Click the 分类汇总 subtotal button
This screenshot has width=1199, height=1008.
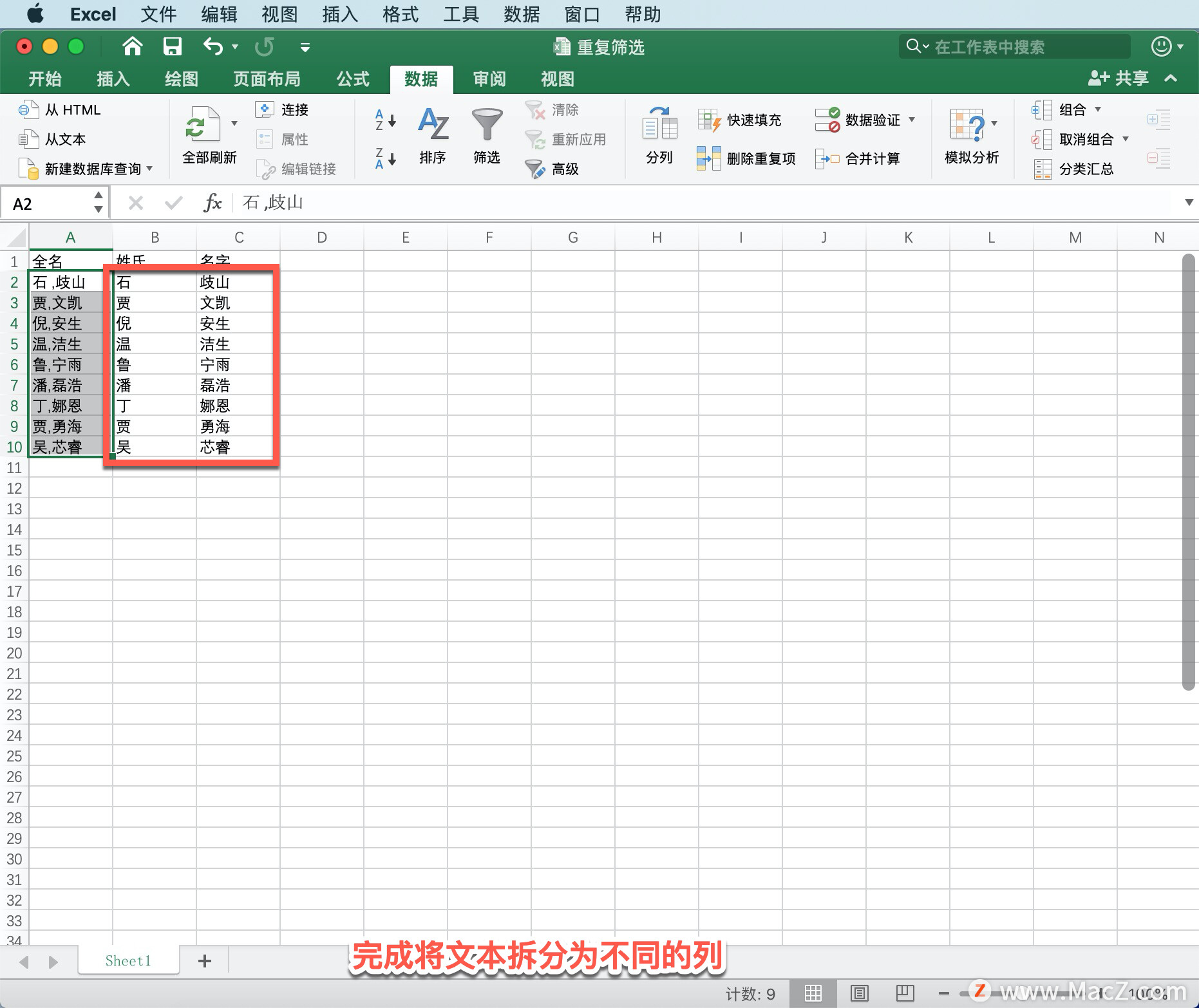tap(1073, 169)
